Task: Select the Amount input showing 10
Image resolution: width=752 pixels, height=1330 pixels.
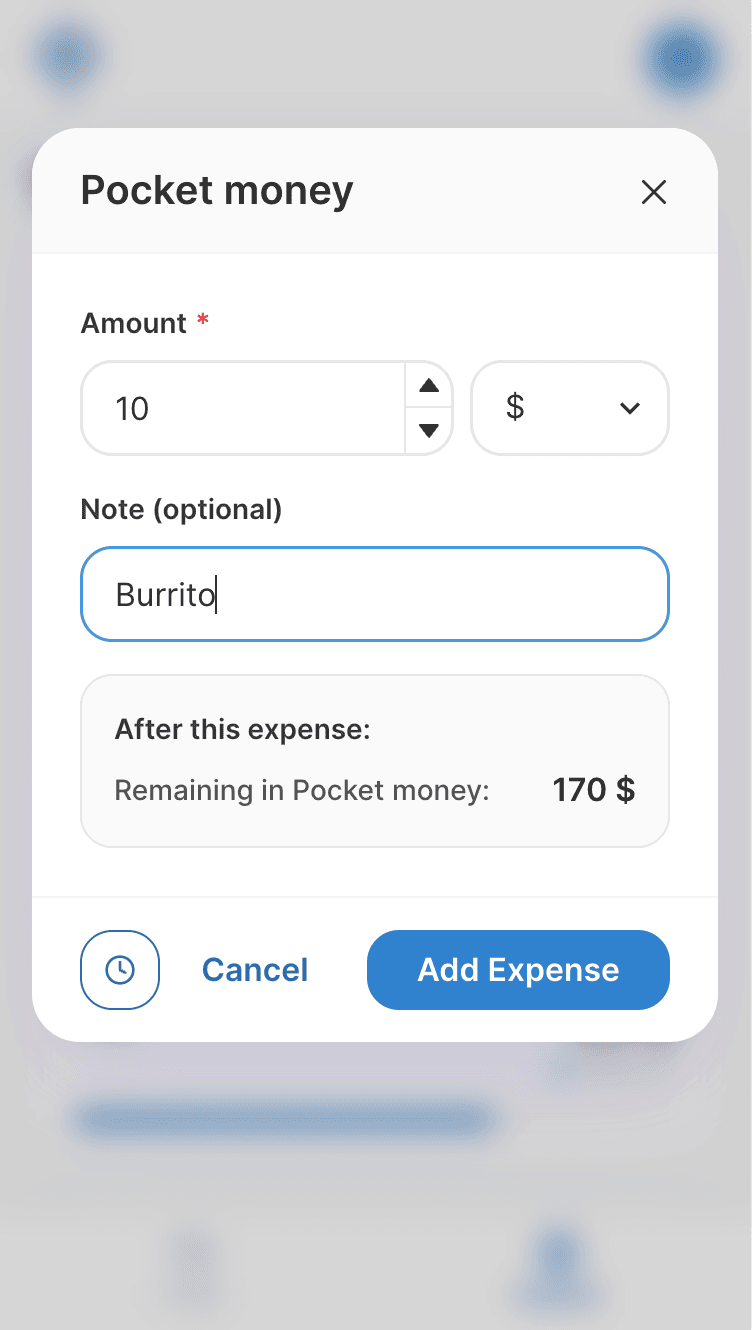Action: click(x=240, y=408)
